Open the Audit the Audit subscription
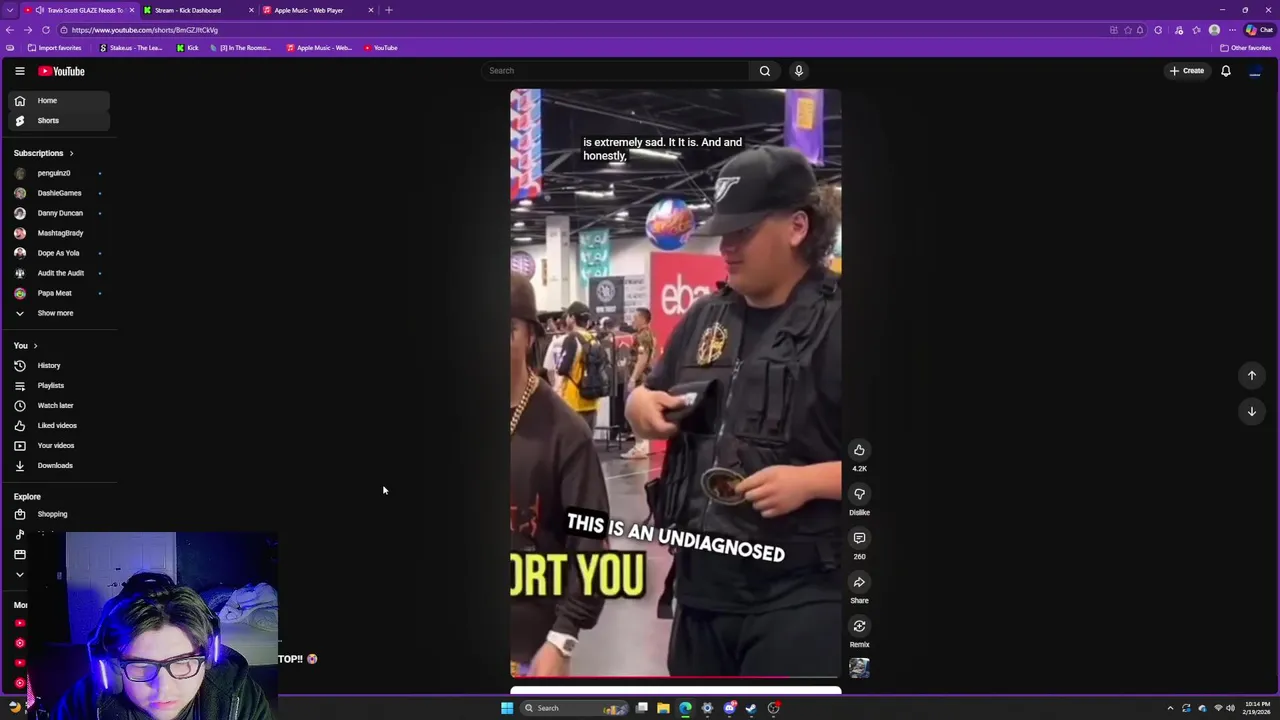 (x=59, y=273)
